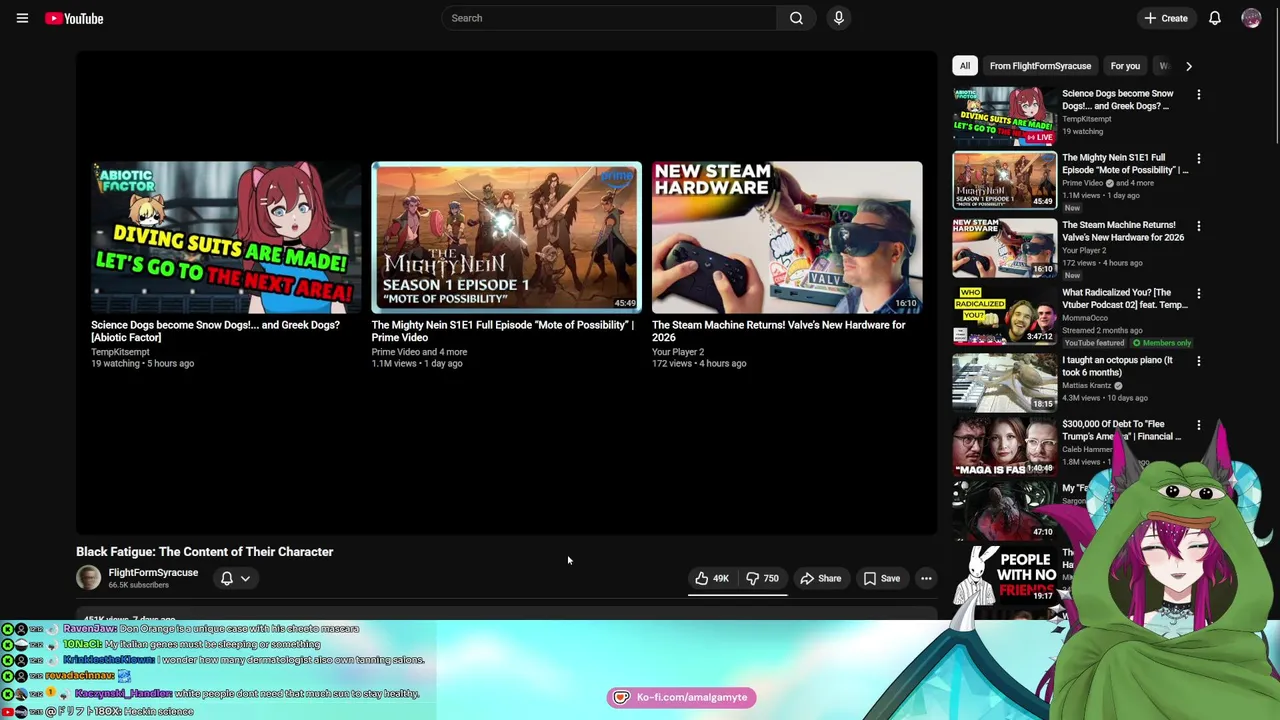1280x720 pixels.
Task: Open the notifications bell in the header
Action: click(1215, 18)
